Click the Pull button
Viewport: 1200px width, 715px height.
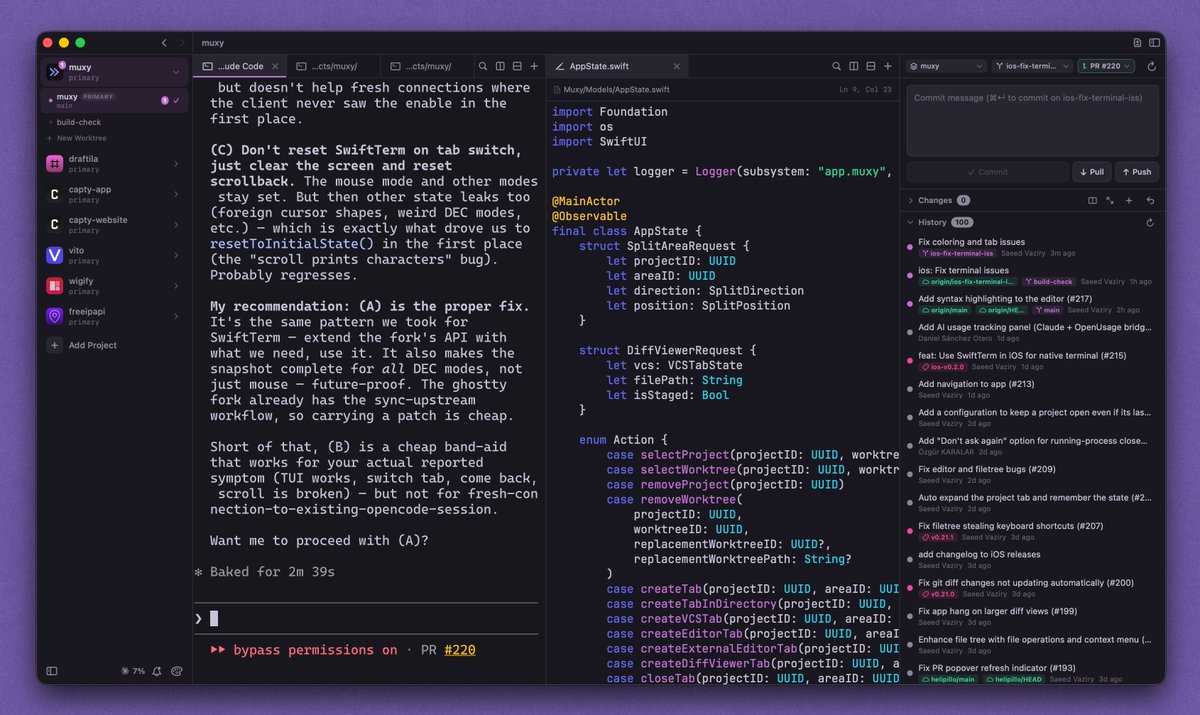click(x=1092, y=172)
